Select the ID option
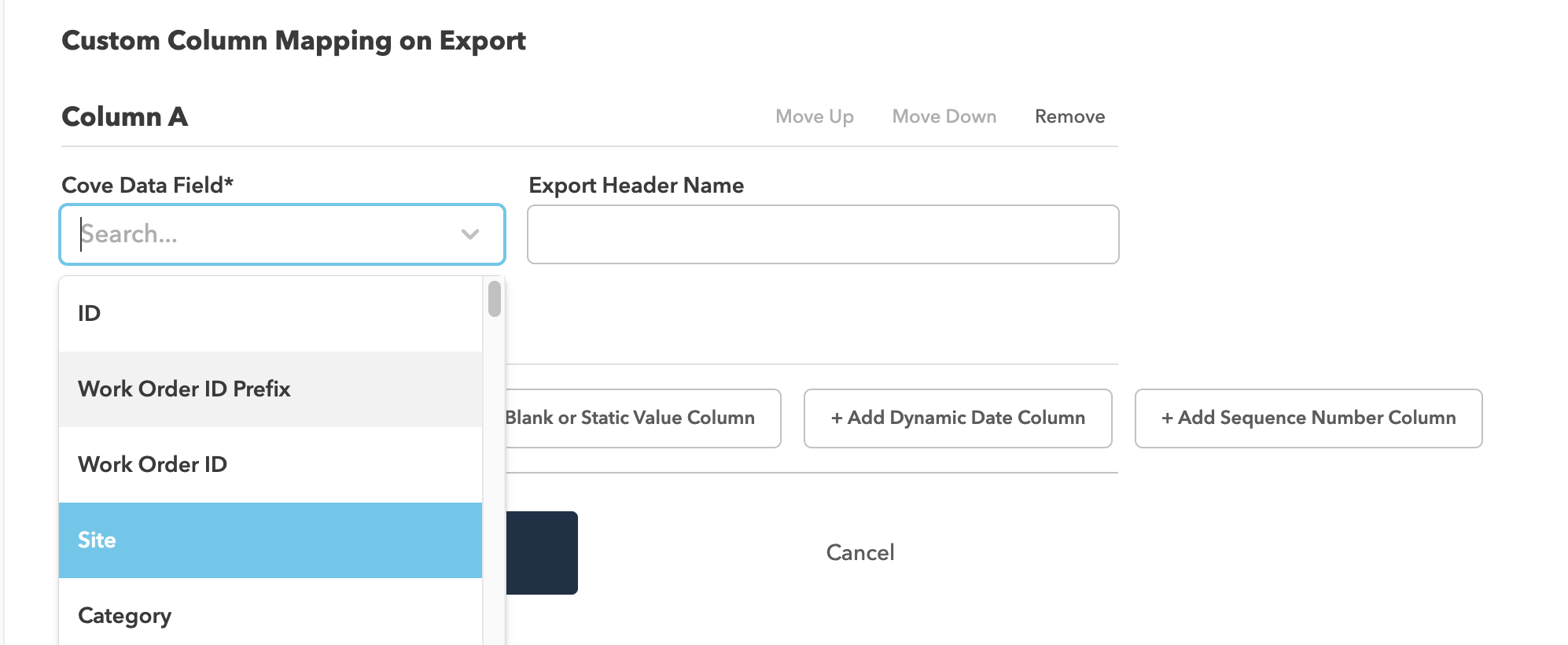The height and width of the screenshot is (645, 1568). click(271, 314)
